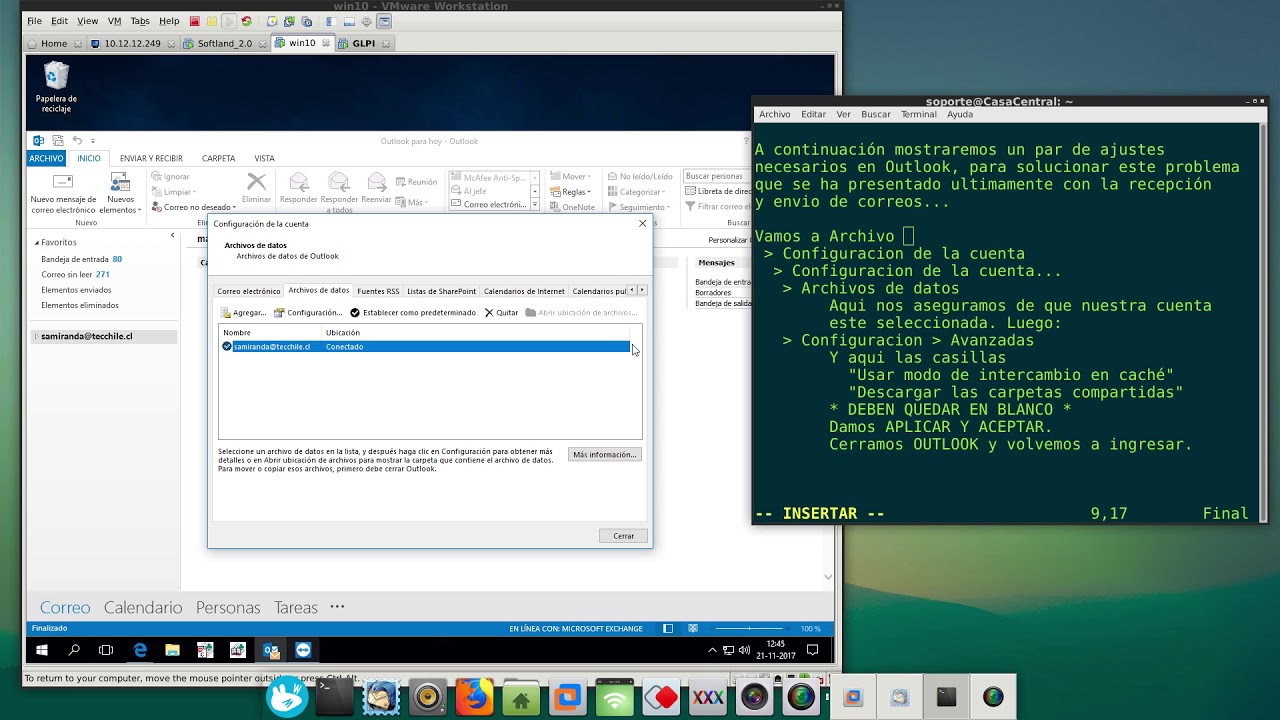Close the Configuración de la cuenta dialog
This screenshot has width=1280, height=720.
(642, 224)
